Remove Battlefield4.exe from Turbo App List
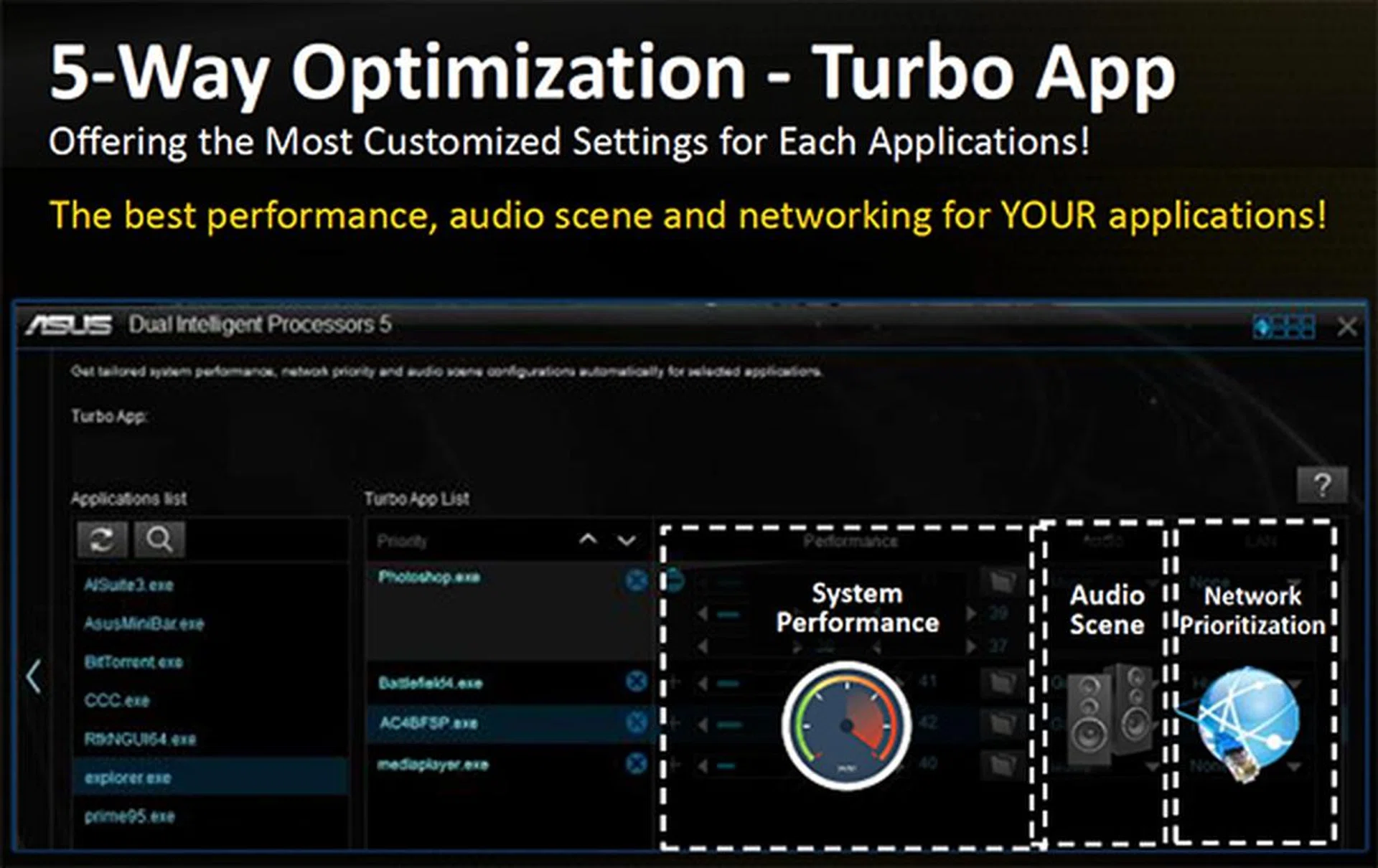1378x868 pixels. pyautogui.click(x=636, y=681)
